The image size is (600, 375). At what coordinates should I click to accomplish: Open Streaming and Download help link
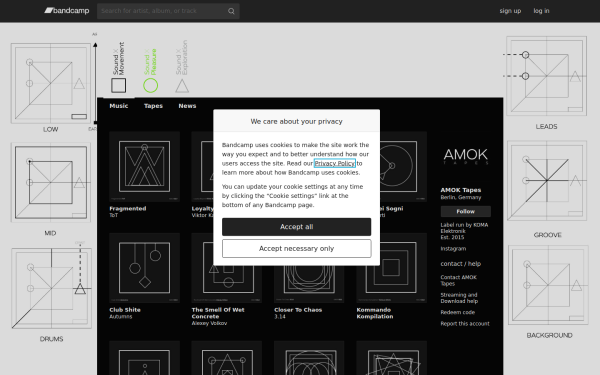[459, 298]
